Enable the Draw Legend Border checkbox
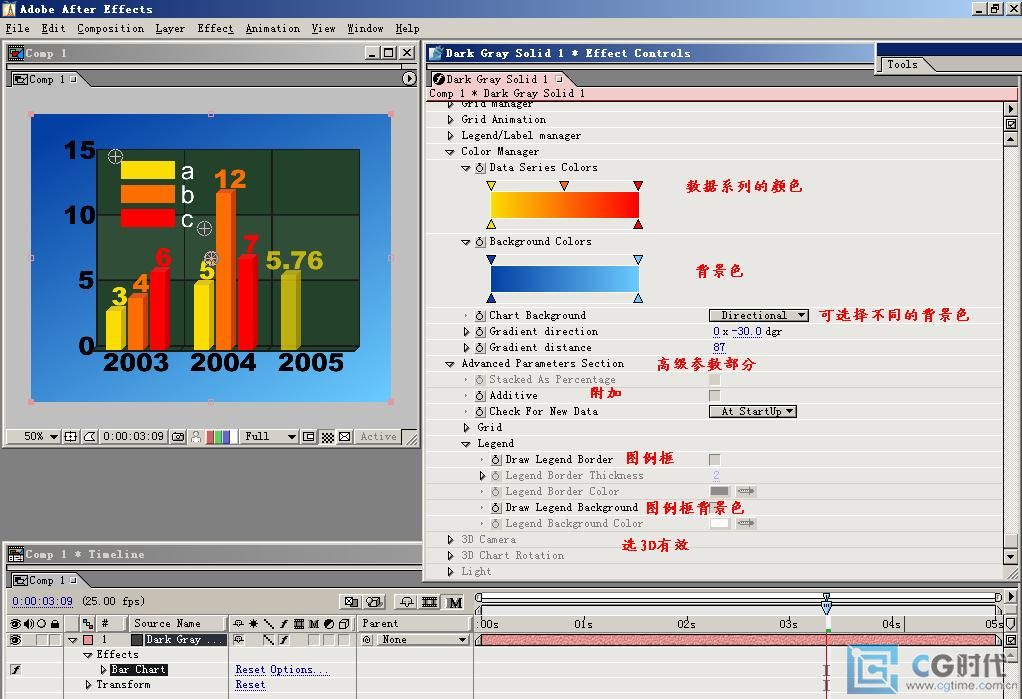The width and height of the screenshot is (1022, 699). (715, 460)
